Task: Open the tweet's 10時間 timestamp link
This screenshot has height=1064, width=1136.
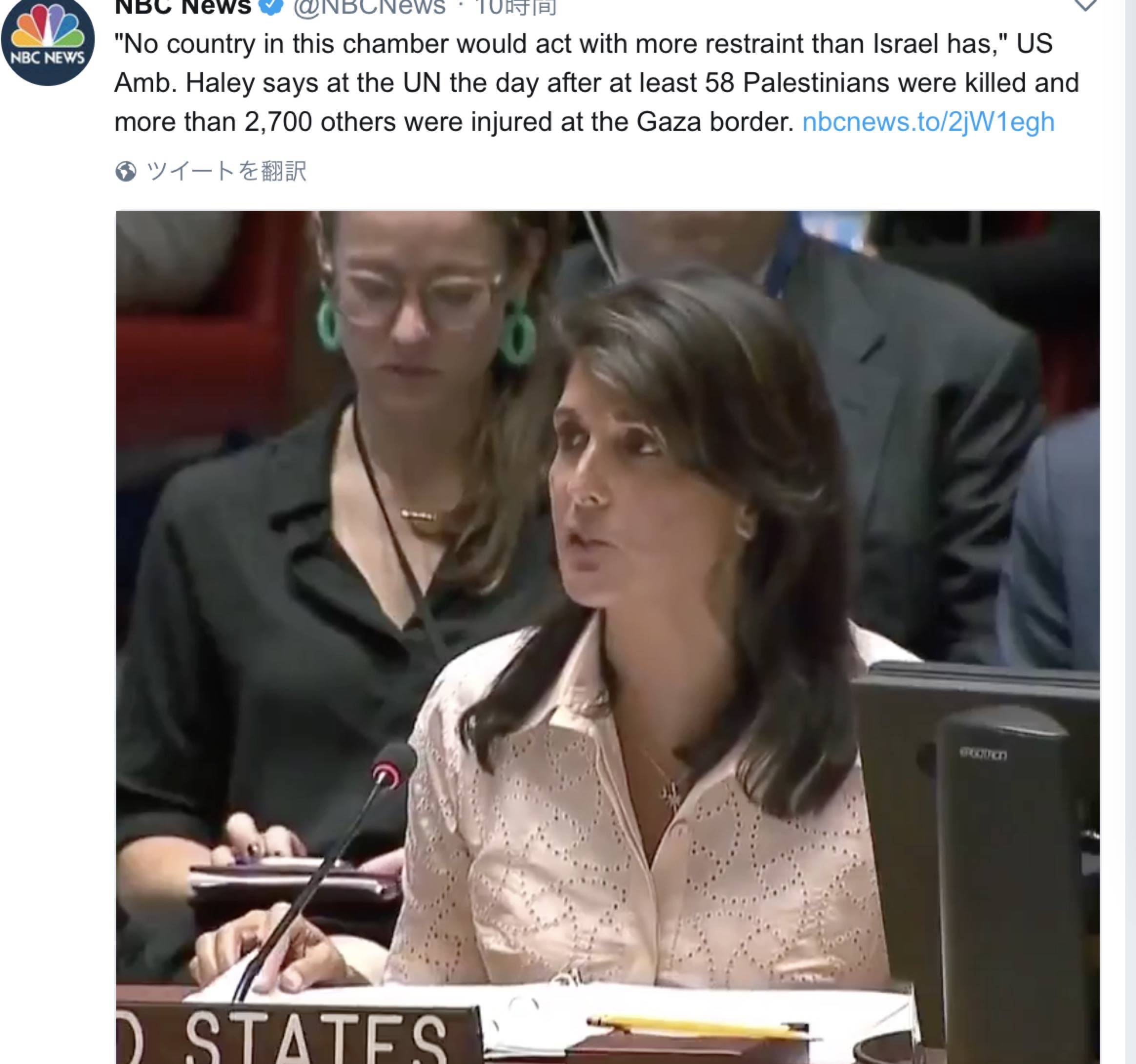Action: (x=516, y=7)
